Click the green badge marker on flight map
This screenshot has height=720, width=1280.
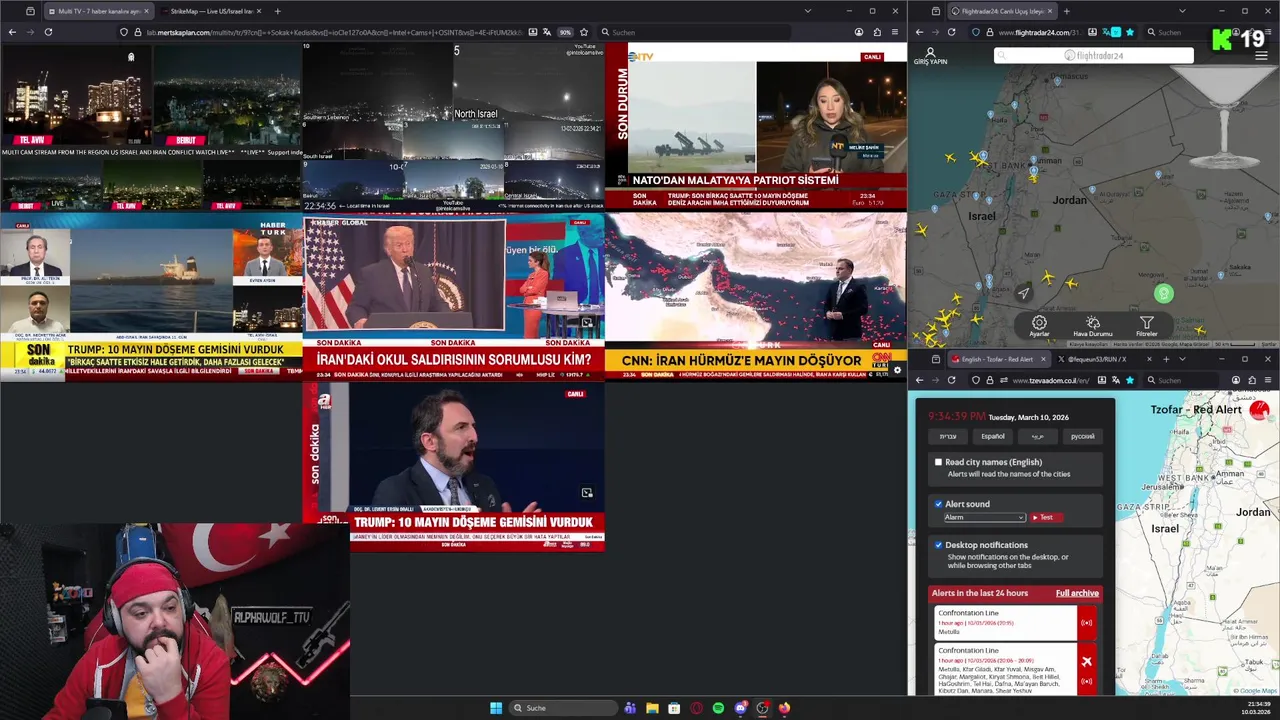click(x=1163, y=293)
